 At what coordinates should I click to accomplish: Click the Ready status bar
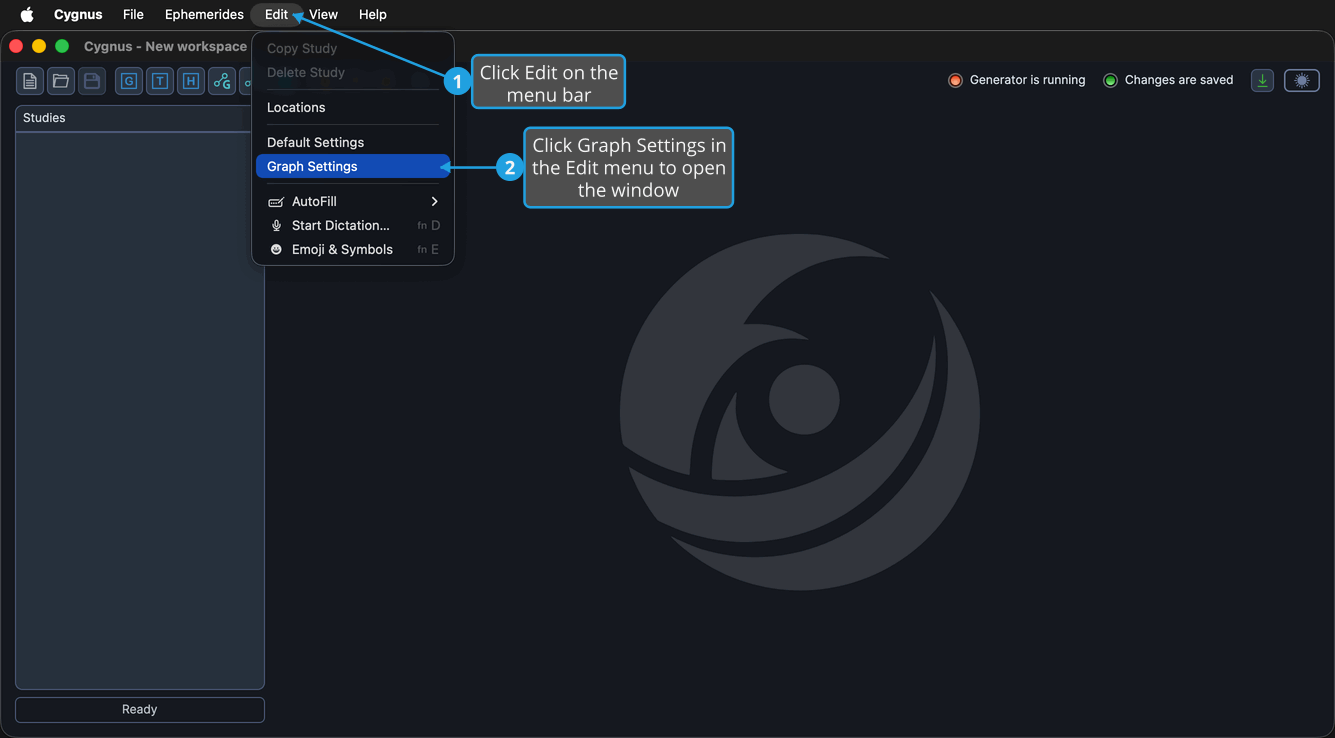(140, 709)
